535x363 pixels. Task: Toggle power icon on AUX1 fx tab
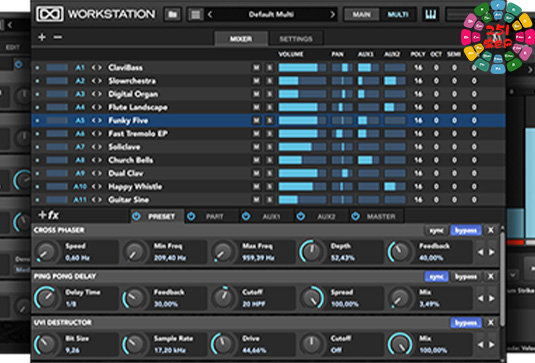click(246, 216)
